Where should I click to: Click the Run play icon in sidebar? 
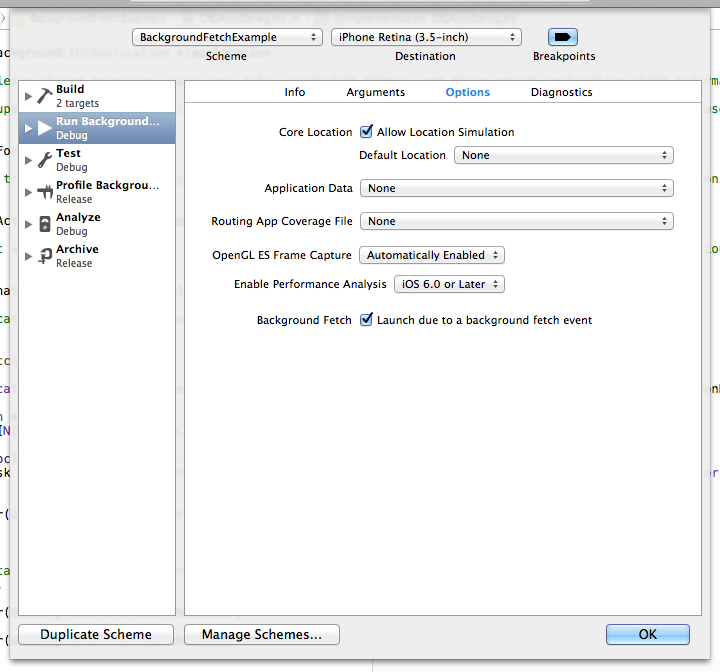coord(44,128)
